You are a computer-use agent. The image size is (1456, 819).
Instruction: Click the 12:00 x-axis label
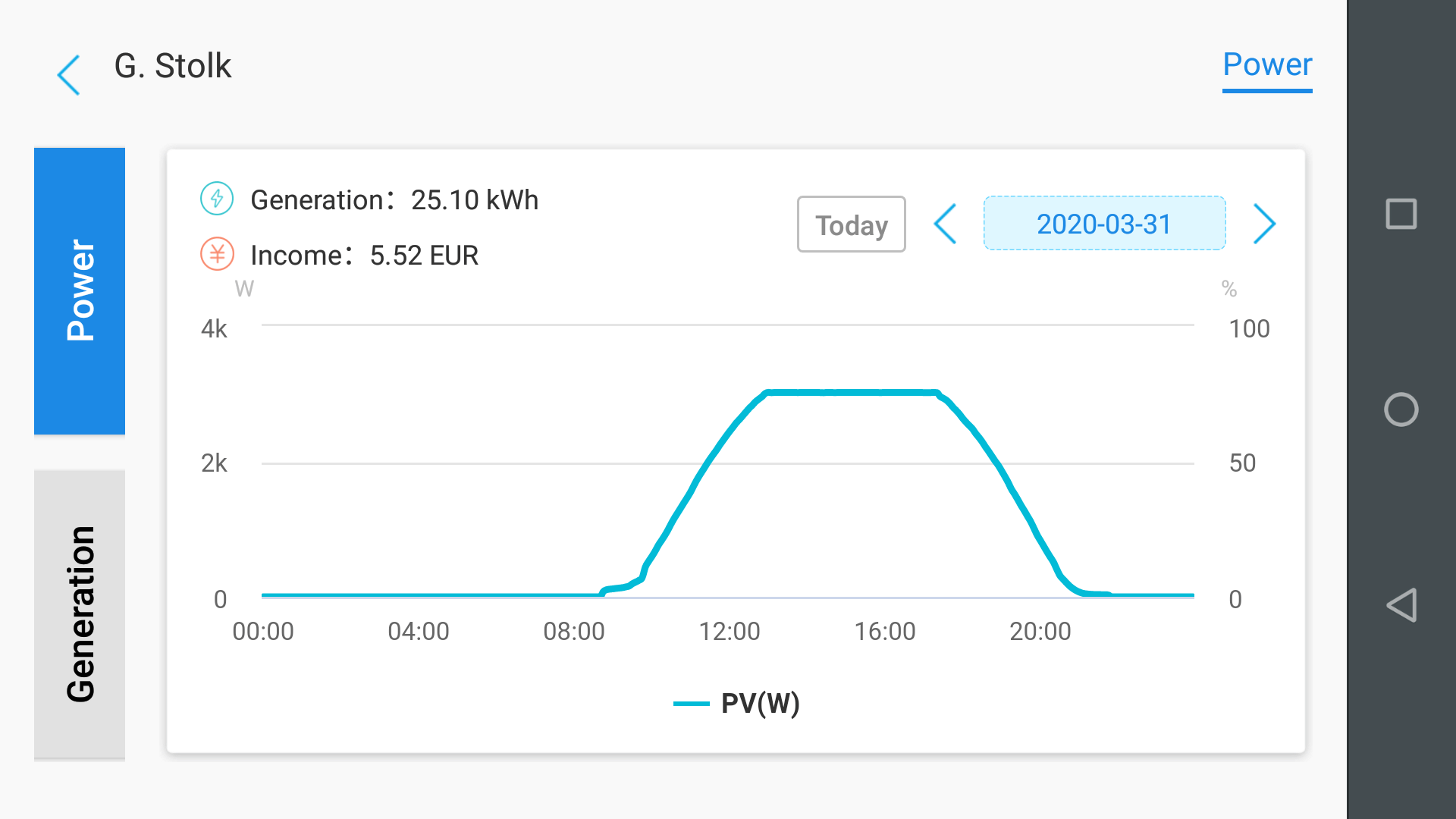(730, 631)
